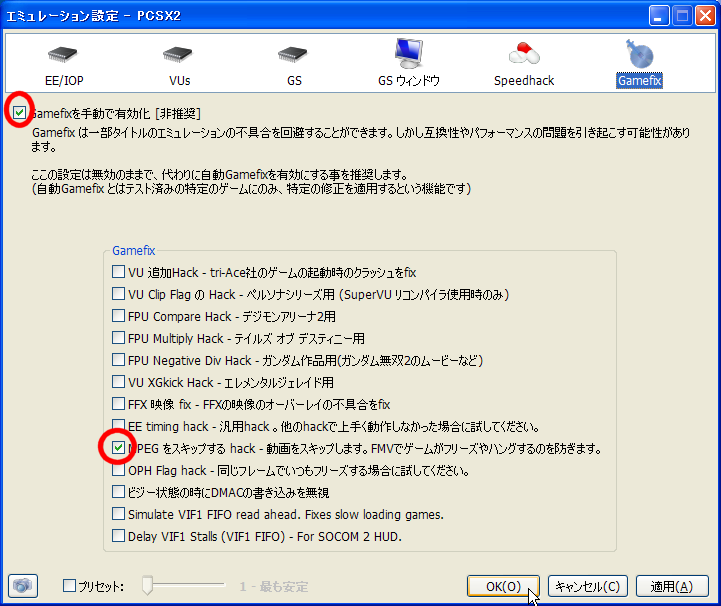Enable OPH Flag hack checkbox

coord(118,470)
